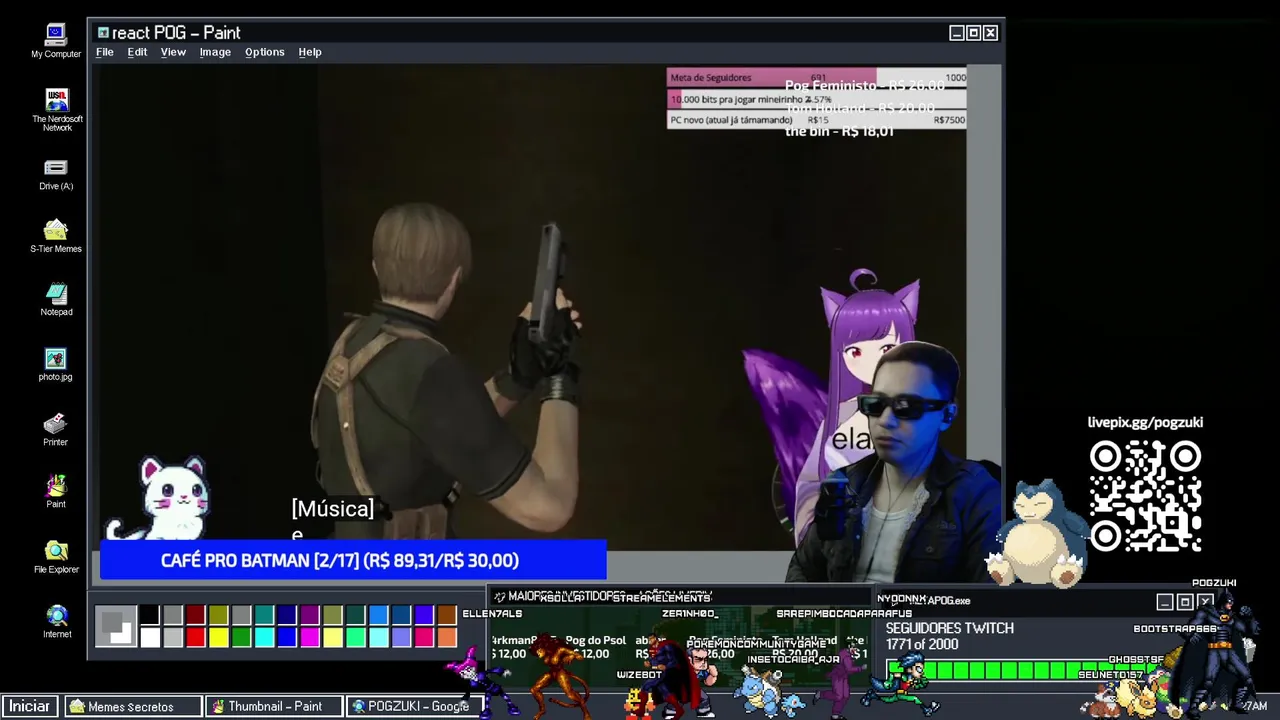
Task: Open the File Explorer desktop icon
Action: [x=56, y=557]
